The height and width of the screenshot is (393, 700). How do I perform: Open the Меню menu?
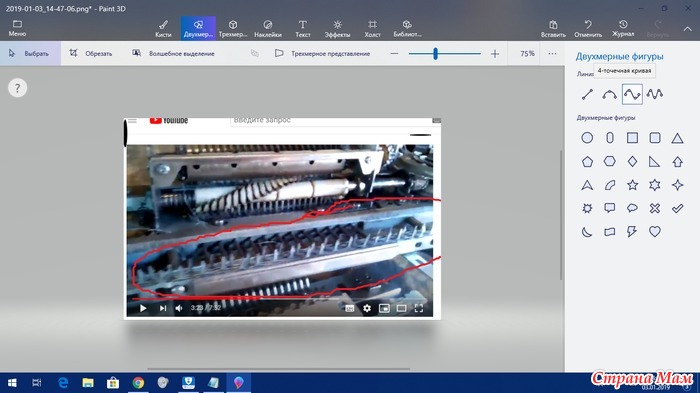pyautogui.click(x=17, y=28)
